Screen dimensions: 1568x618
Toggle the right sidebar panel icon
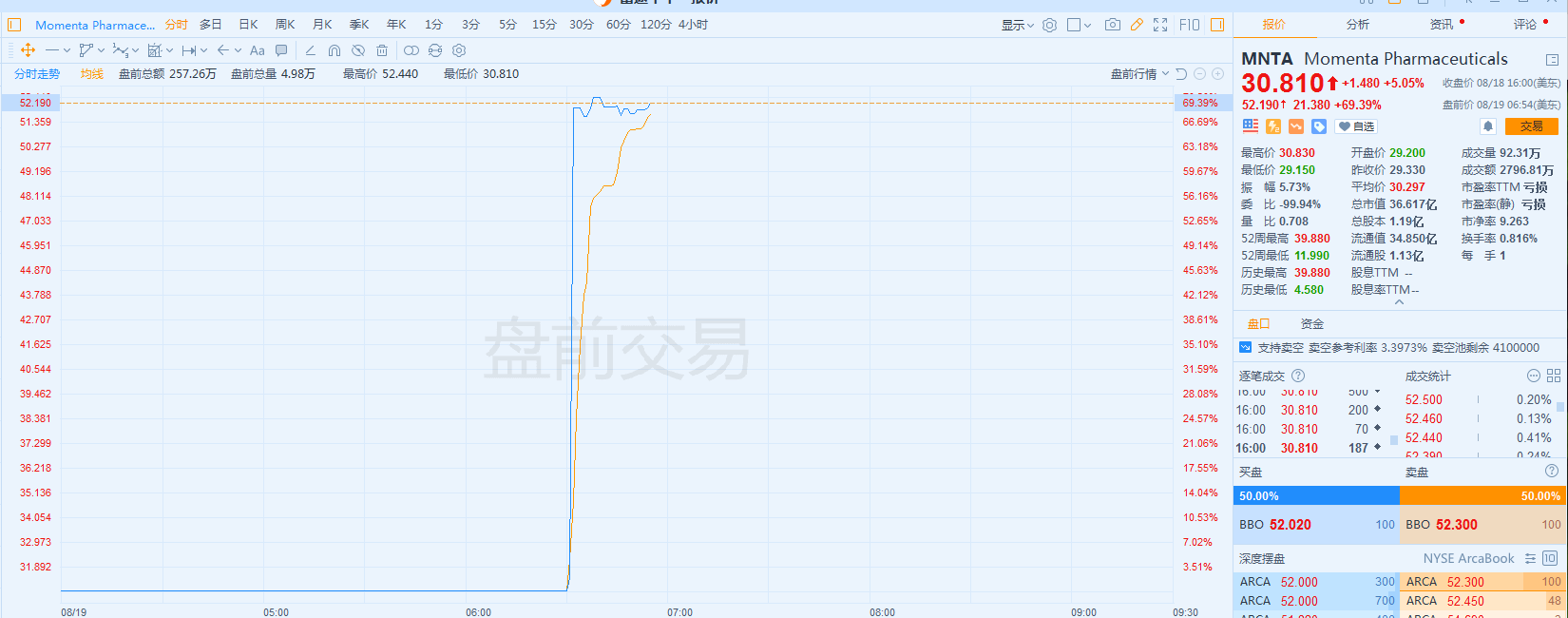tap(1217, 25)
